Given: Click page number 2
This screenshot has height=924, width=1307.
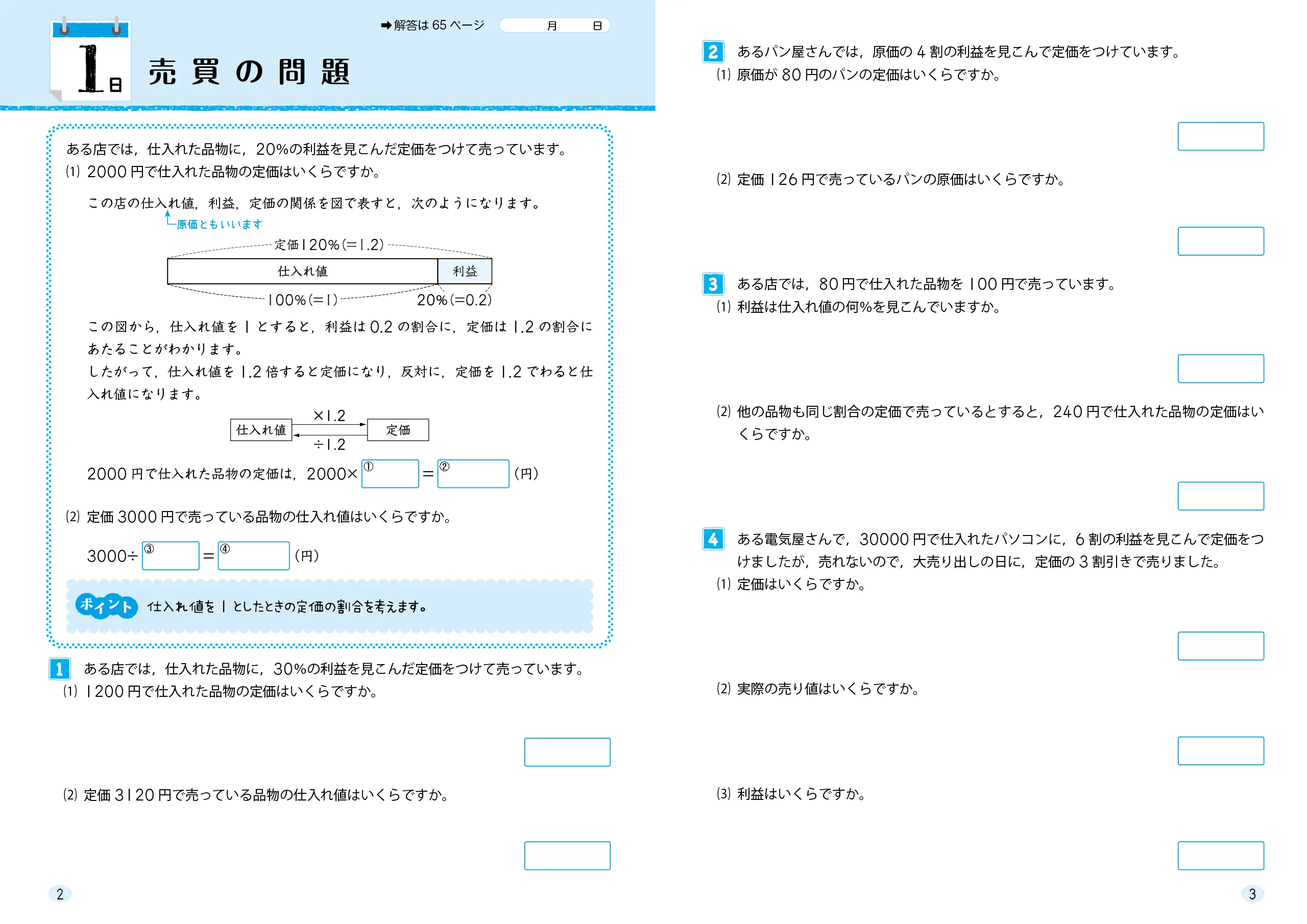Looking at the screenshot, I should [60, 894].
